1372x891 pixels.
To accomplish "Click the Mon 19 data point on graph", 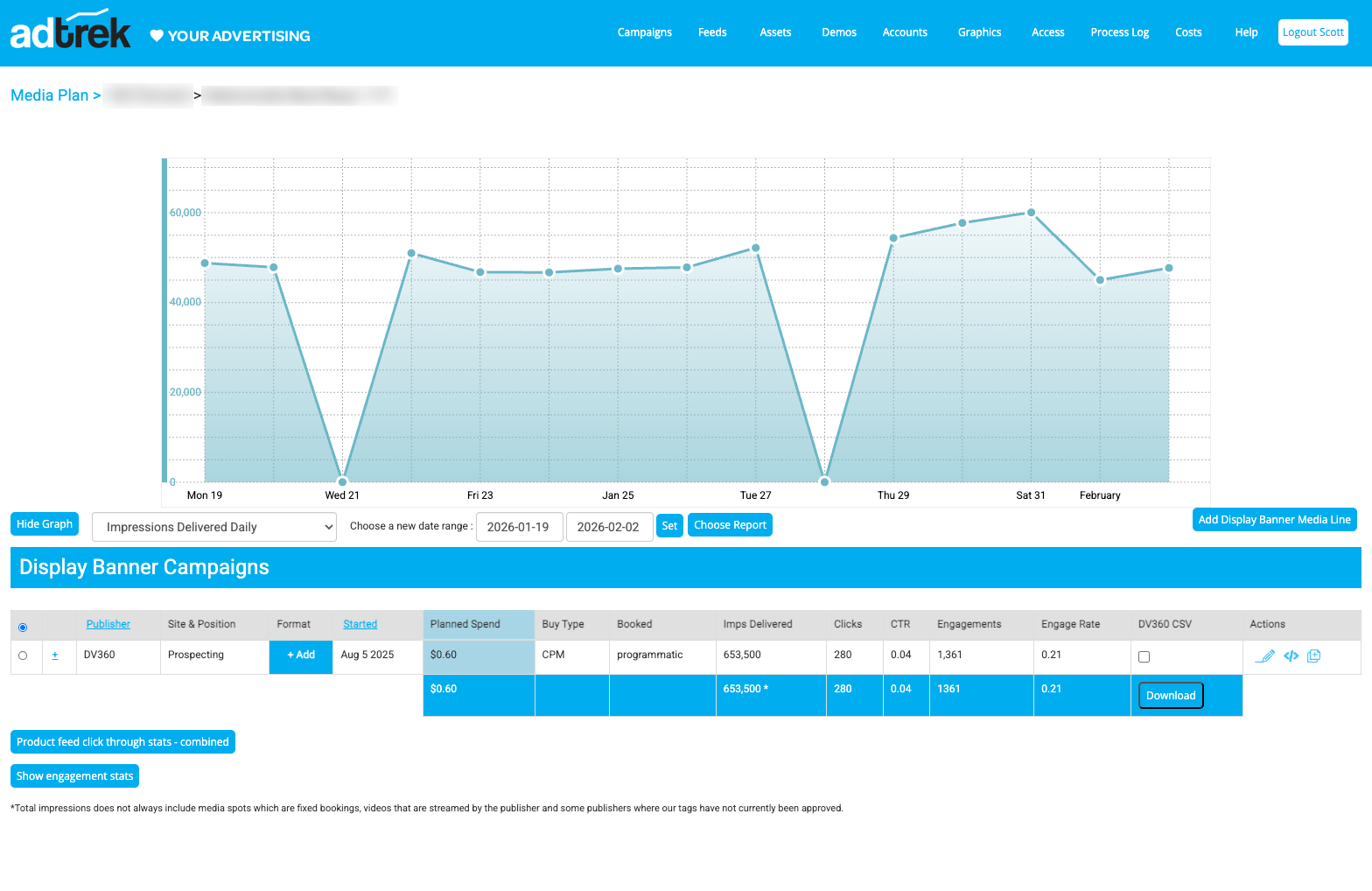I will (205, 263).
